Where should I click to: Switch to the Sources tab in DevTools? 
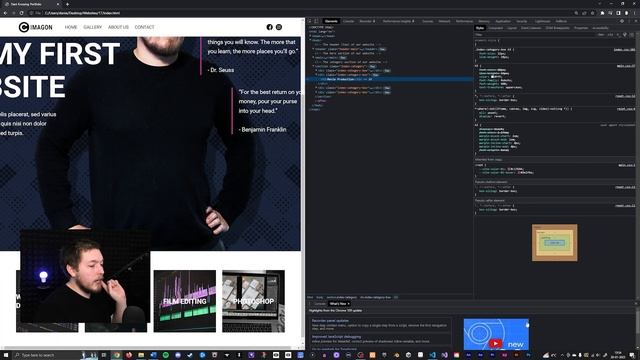tap(427, 21)
